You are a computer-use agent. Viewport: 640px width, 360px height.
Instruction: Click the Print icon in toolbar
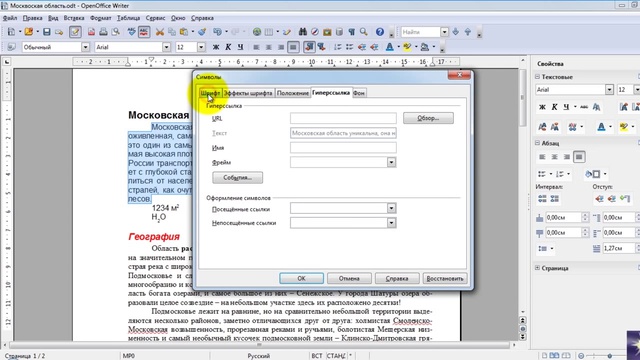[x=104, y=32]
